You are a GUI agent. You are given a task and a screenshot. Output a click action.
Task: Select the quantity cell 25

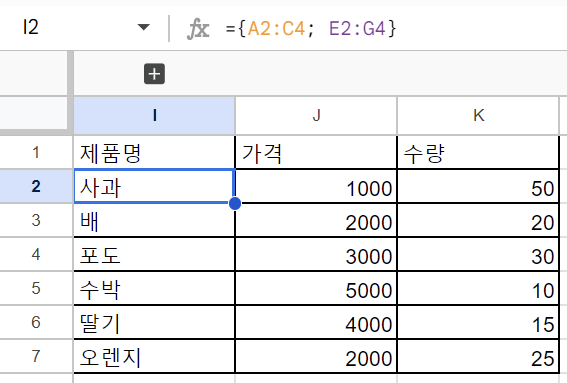pos(478,356)
